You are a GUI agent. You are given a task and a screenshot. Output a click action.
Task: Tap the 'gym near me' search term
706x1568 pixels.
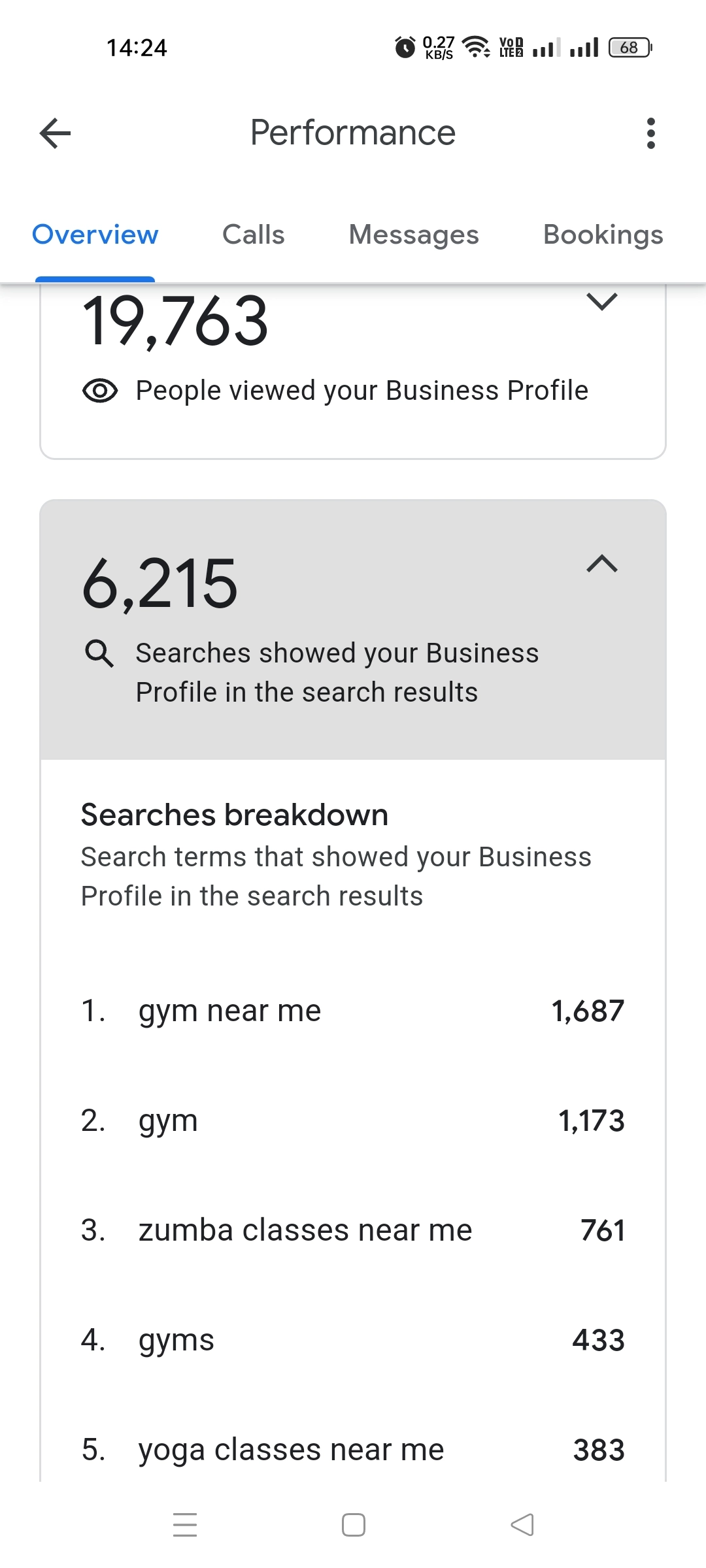(x=230, y=1011)
